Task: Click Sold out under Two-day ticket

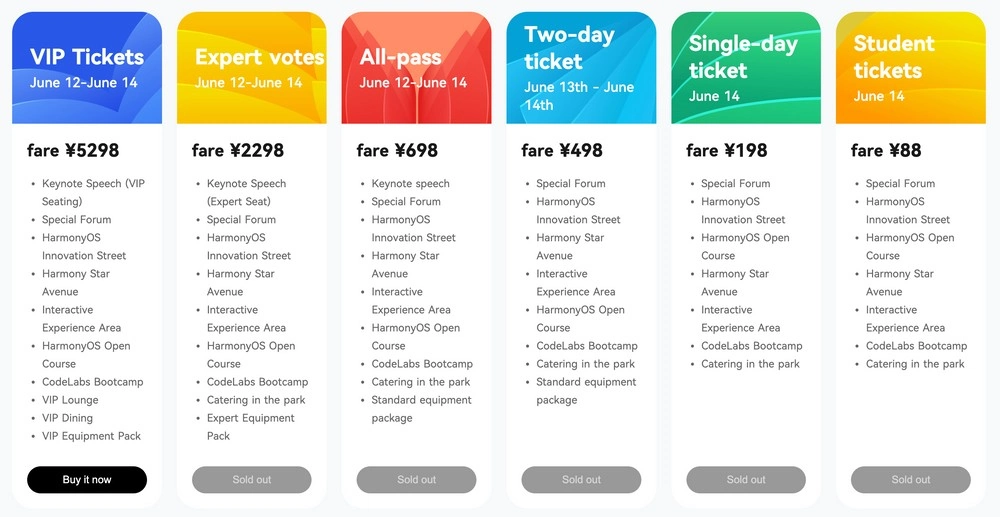Action: click(581, 479)
